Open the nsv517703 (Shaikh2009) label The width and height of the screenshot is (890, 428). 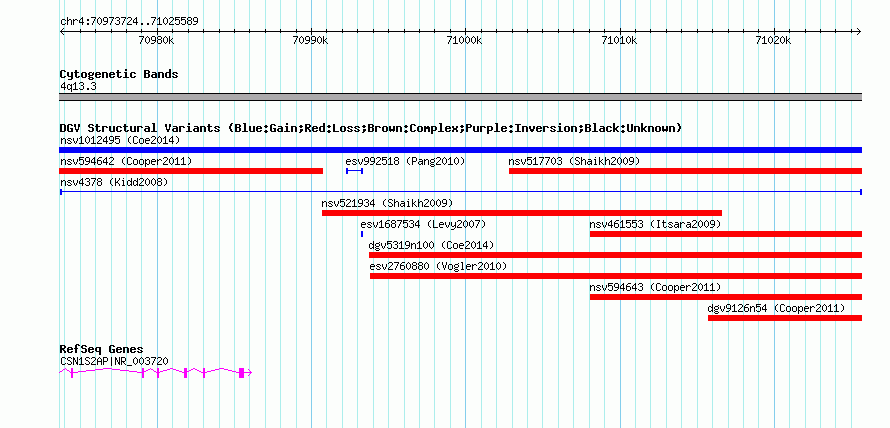click(x=574, y=161)
